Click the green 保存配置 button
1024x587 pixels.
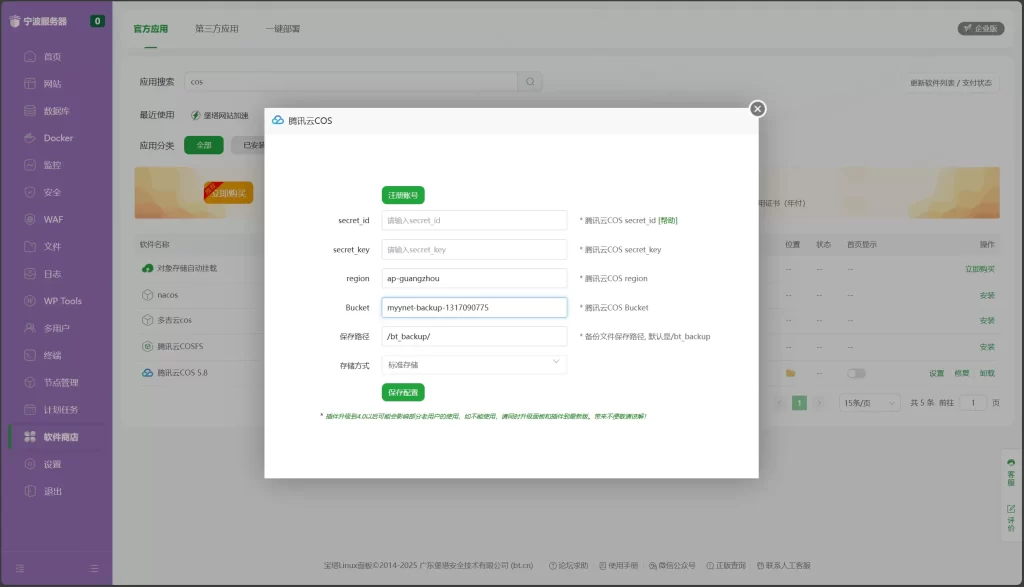[x=403, y=392]
